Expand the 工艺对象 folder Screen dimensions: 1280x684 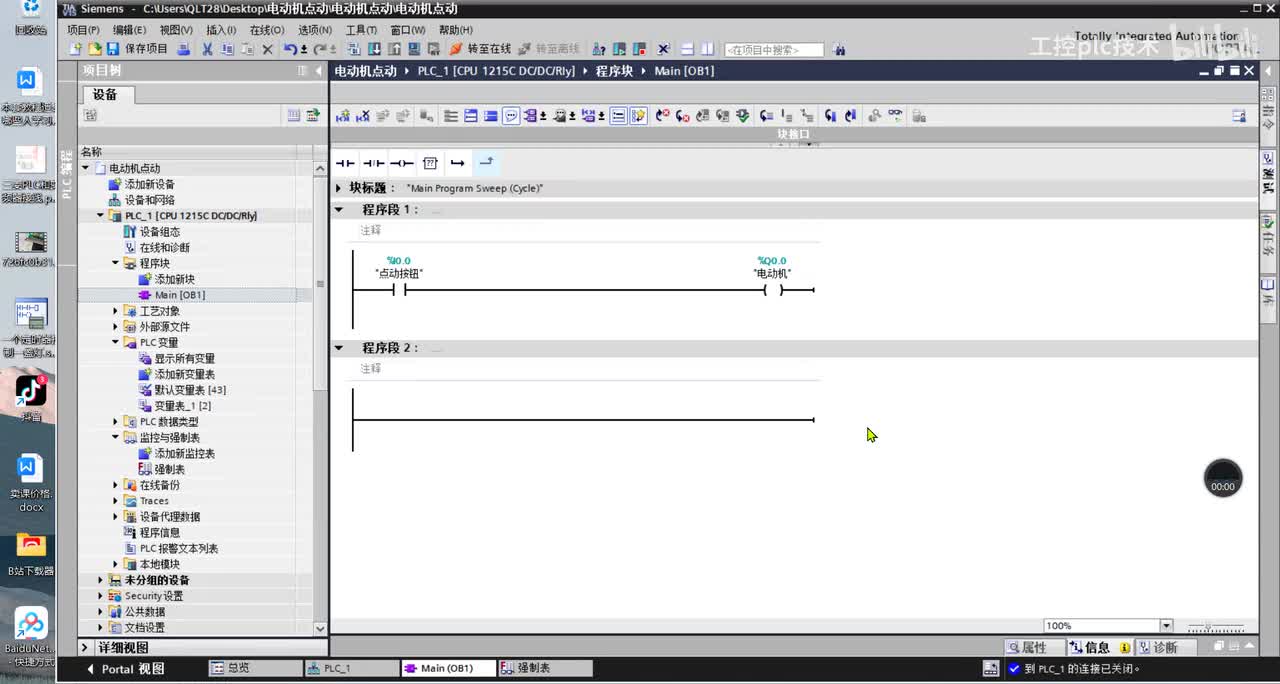116,311
